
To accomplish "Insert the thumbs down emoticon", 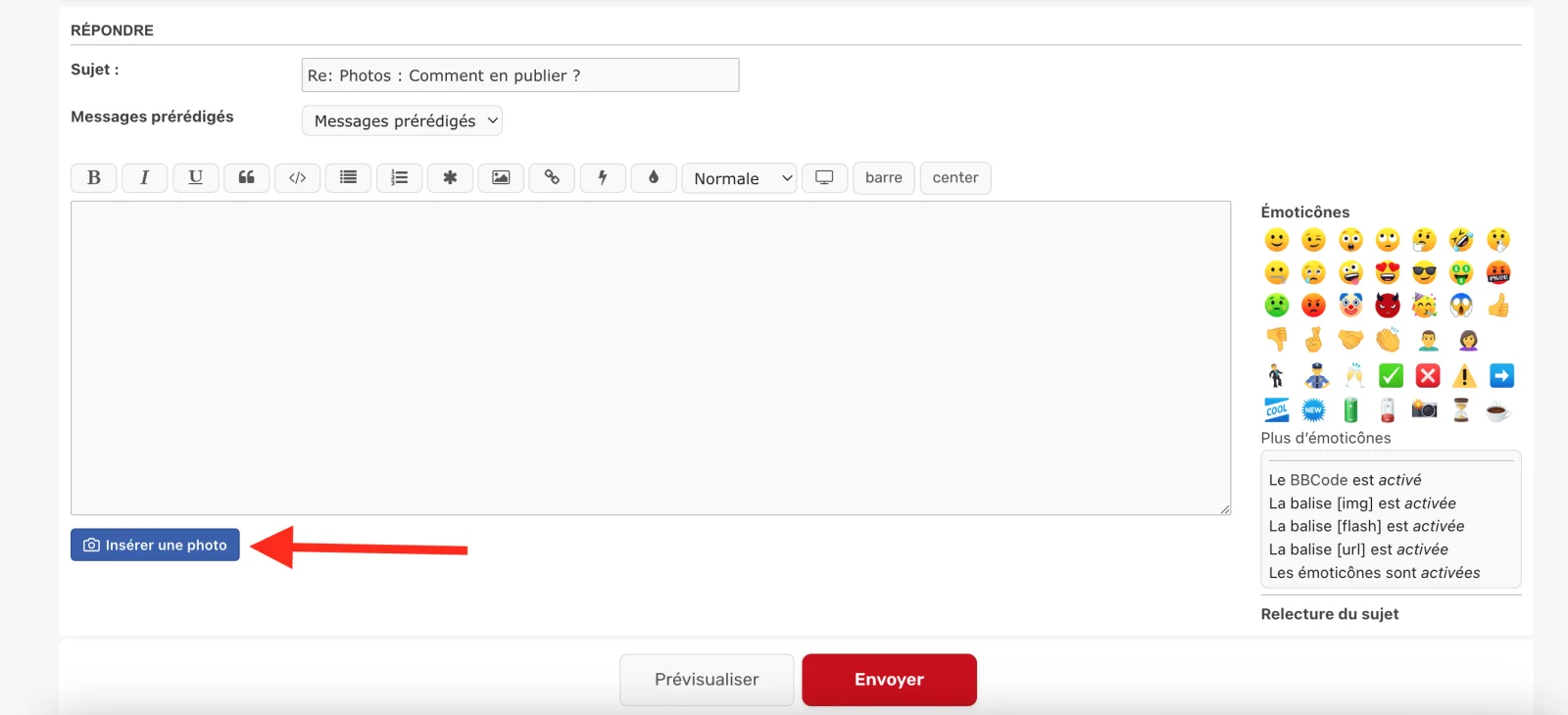I will (x=1276, y=340).
